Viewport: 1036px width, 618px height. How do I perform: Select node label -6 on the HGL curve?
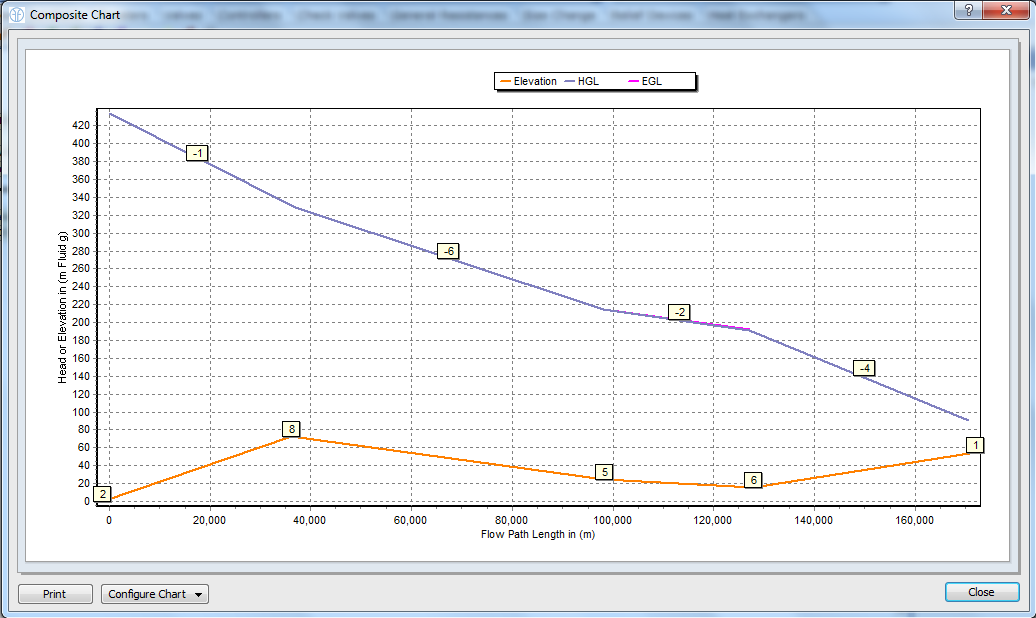tap(447, 251)
